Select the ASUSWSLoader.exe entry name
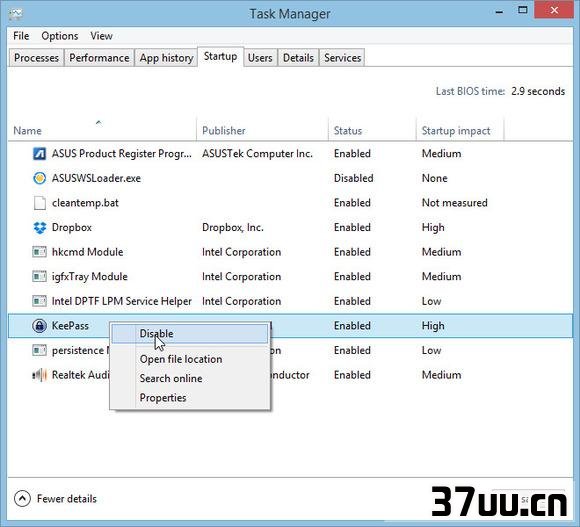Image resolution: width=580 pixels, height=527 pixels. [x=96, y=178]
